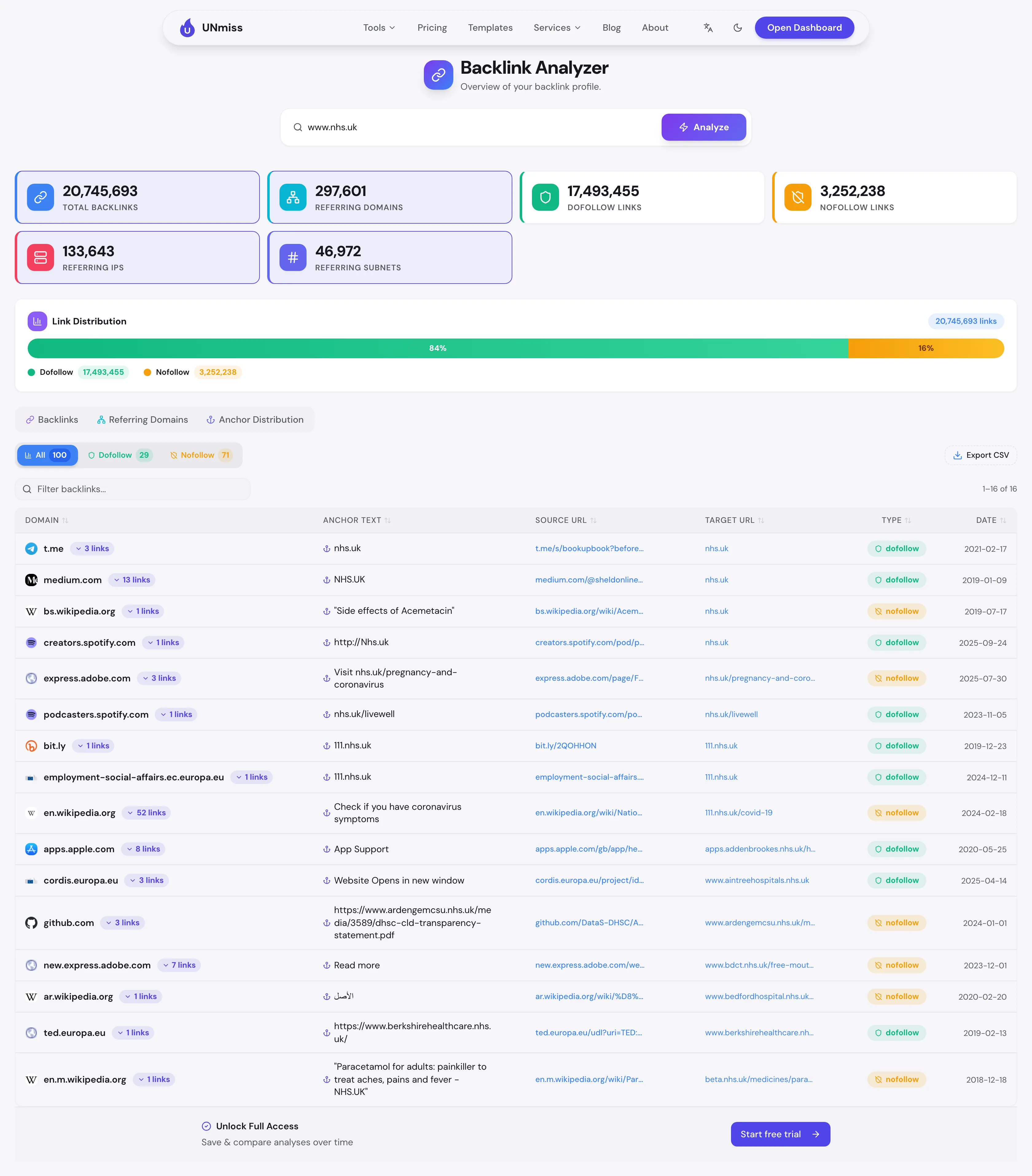Click the green 84% dofollow bar segment
This screenshot has width=1032, height=1176.
[438, 349]
